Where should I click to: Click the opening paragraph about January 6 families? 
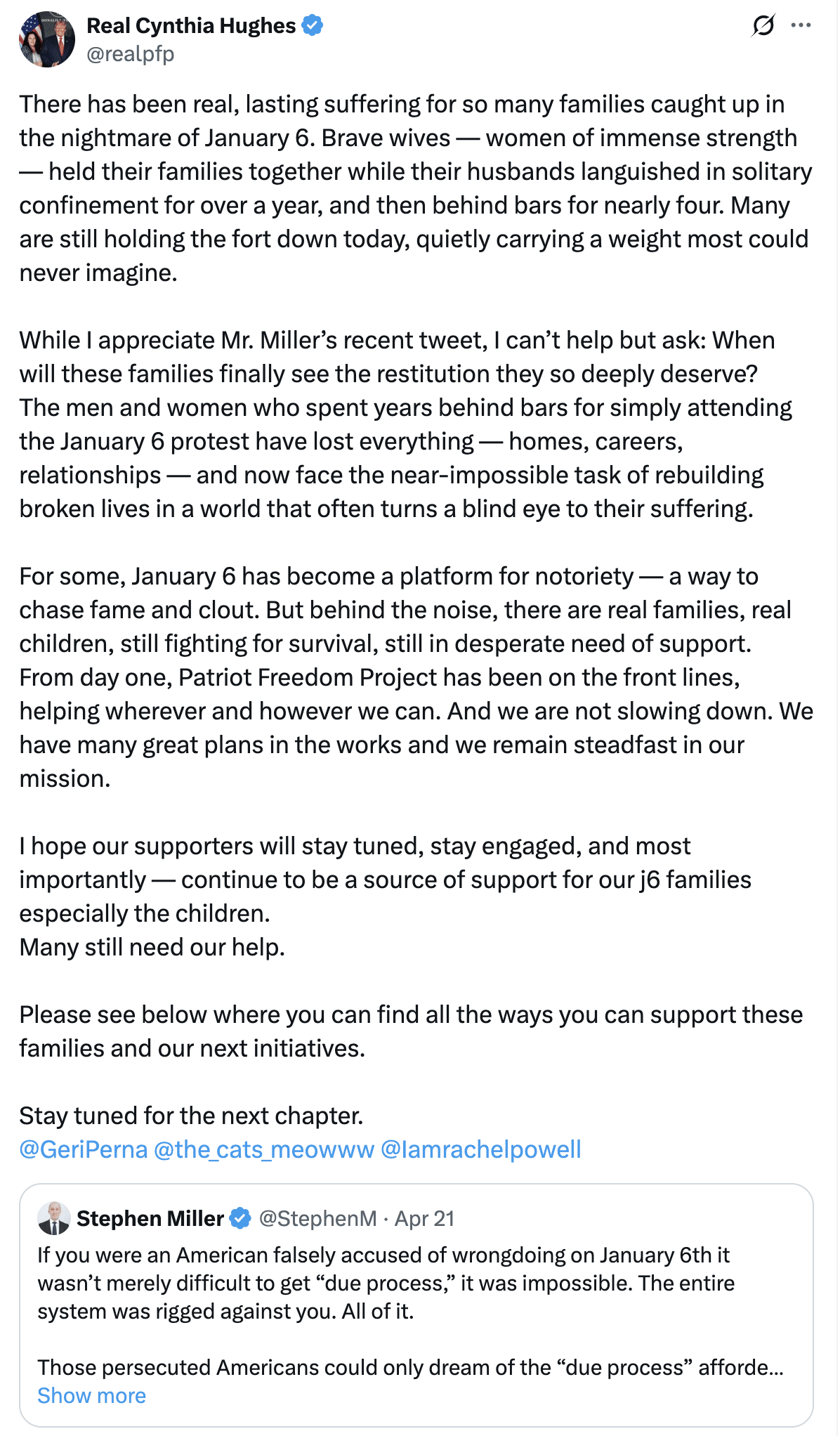pos(414,188)
